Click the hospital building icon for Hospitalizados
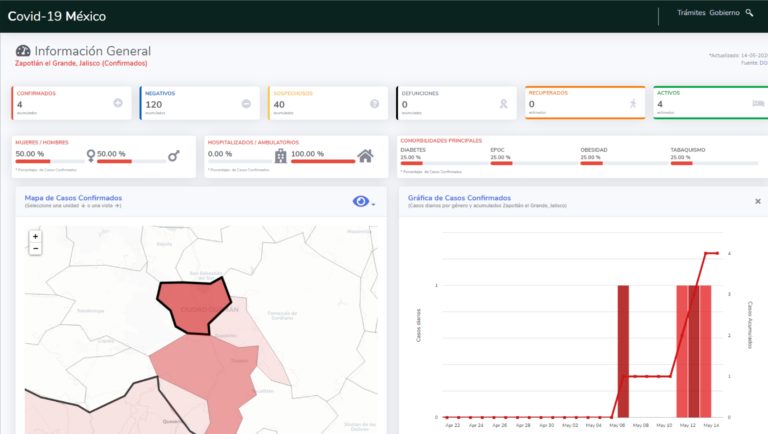The height and width of the screenshot is (434, 768). [x=280, y=155]
